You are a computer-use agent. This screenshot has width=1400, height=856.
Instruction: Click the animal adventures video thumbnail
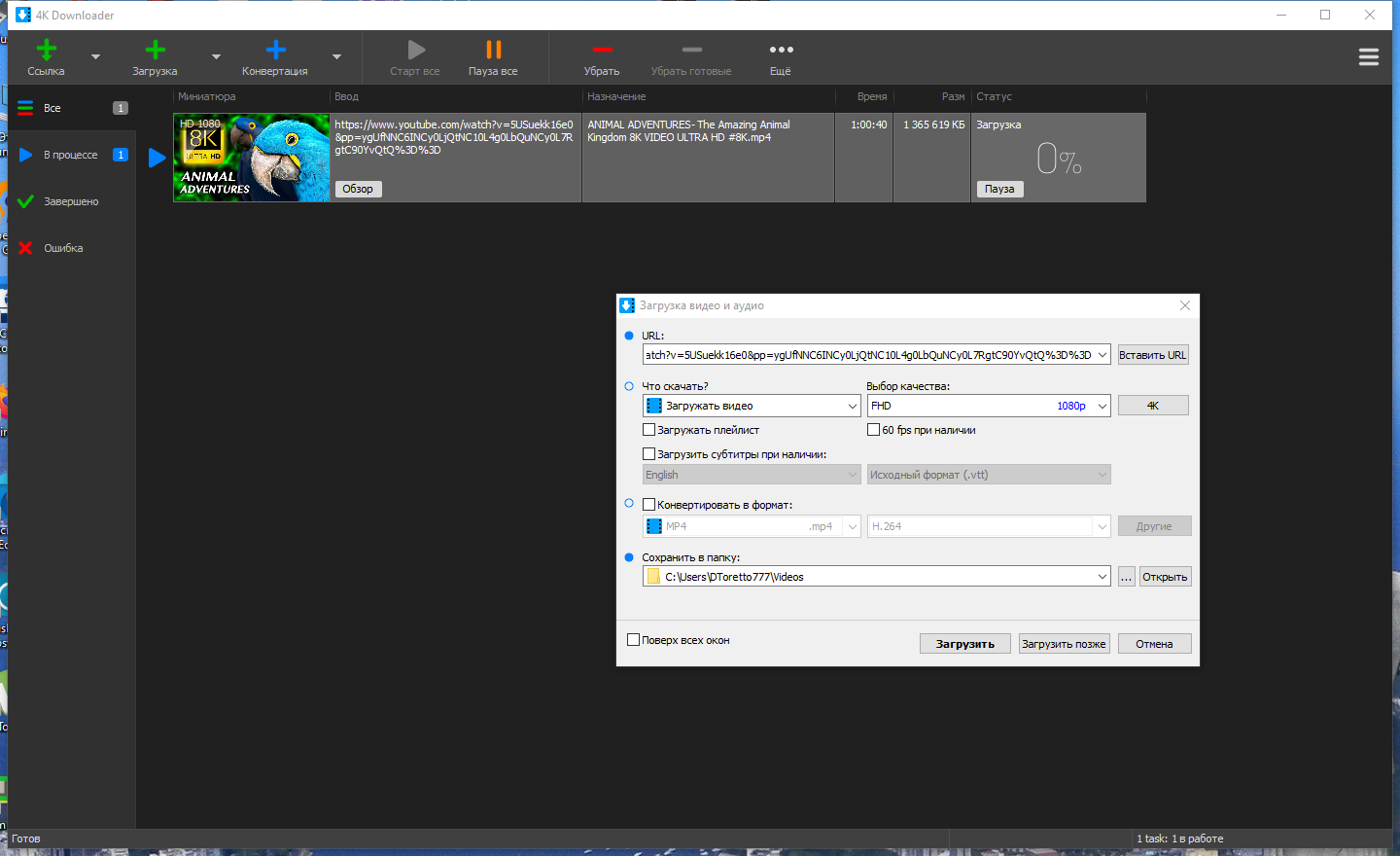252,158
